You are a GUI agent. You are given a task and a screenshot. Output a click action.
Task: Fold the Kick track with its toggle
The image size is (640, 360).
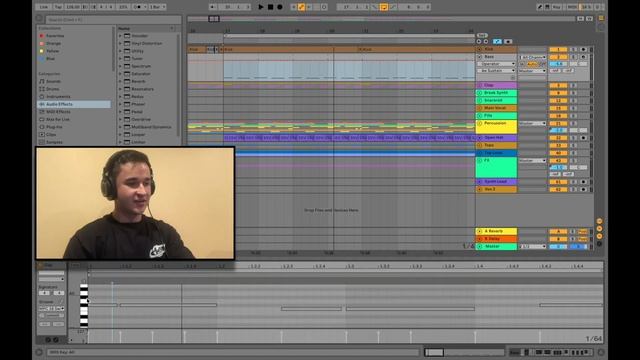(x=480, y=49)
